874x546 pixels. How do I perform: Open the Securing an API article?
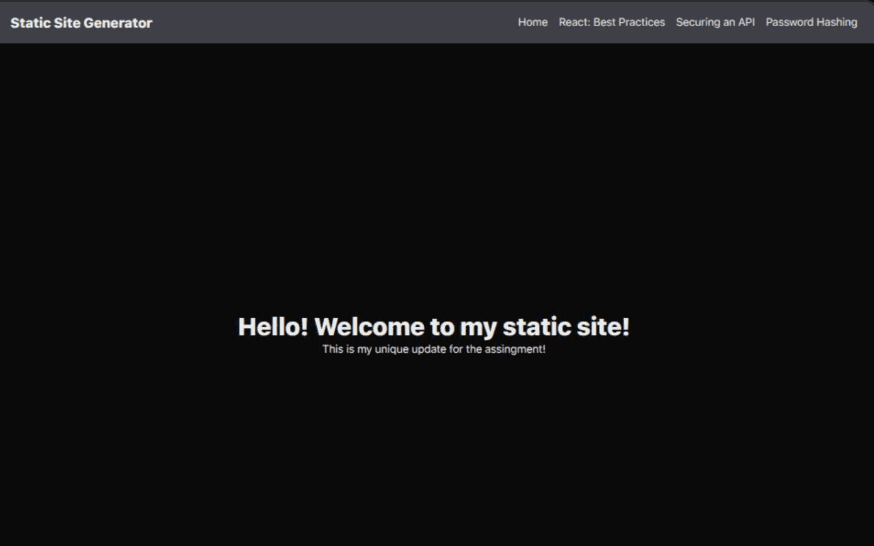[x=715, y=22]
